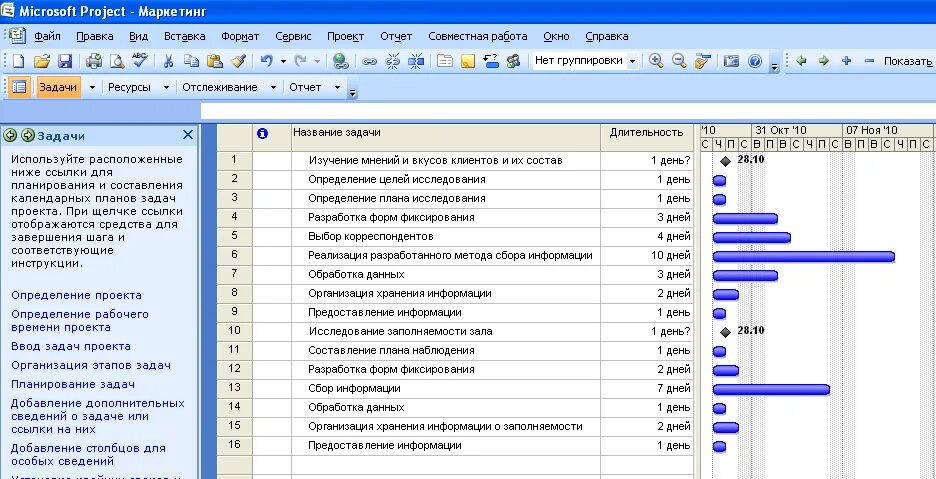Expand the Задачи guide dropdown arrow

pos(92,88)
